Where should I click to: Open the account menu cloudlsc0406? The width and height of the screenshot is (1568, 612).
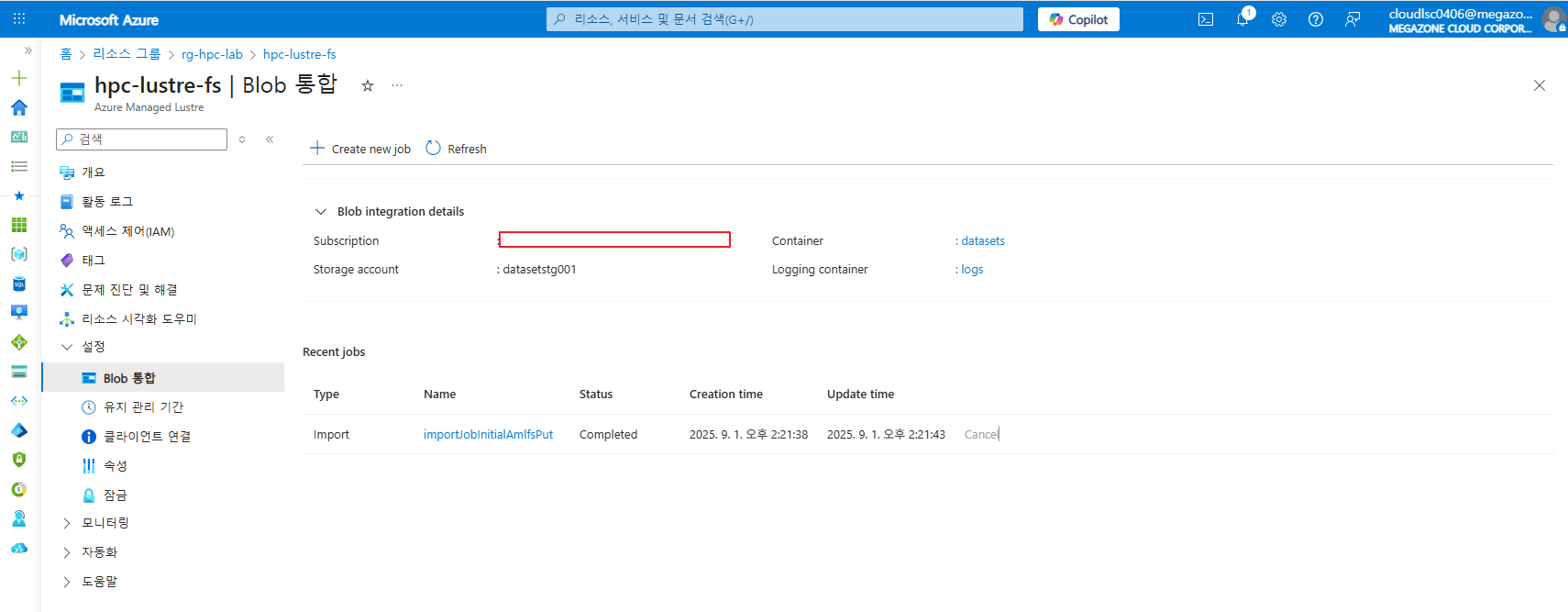1474,19
